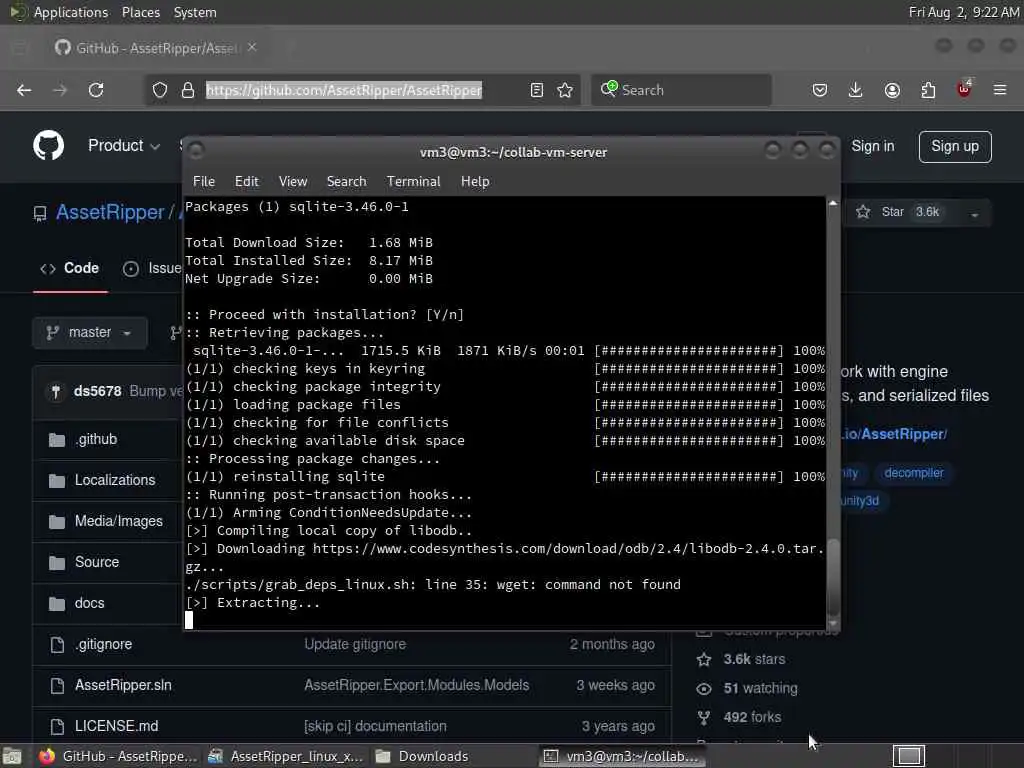Switch to vm3@vm3 terminal taskbar window
The height and width of the screenshot is (768, 1024).
623,756
